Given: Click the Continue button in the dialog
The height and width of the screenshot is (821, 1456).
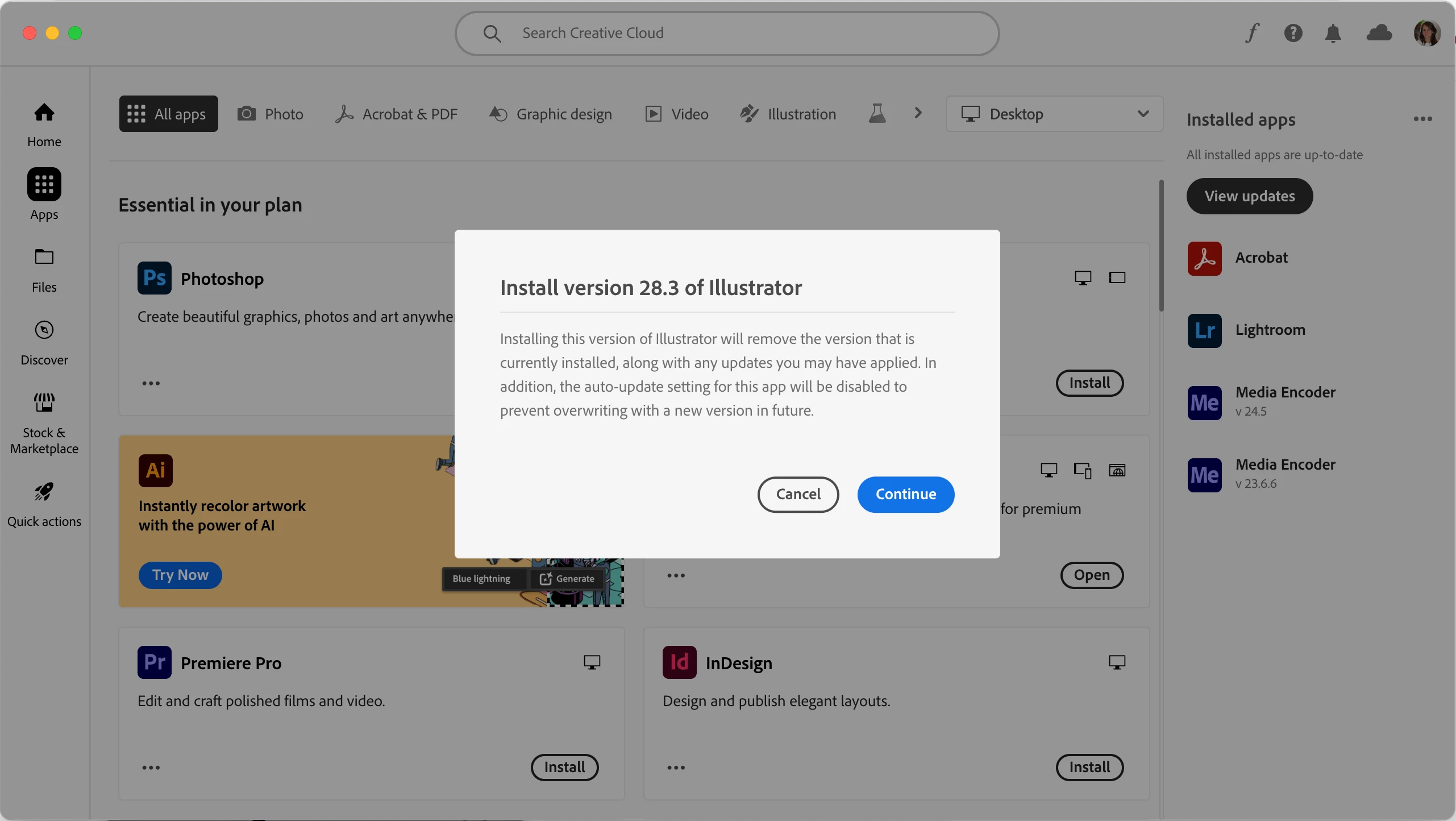Looking at the screenshot, I should (x=905, y=494).
